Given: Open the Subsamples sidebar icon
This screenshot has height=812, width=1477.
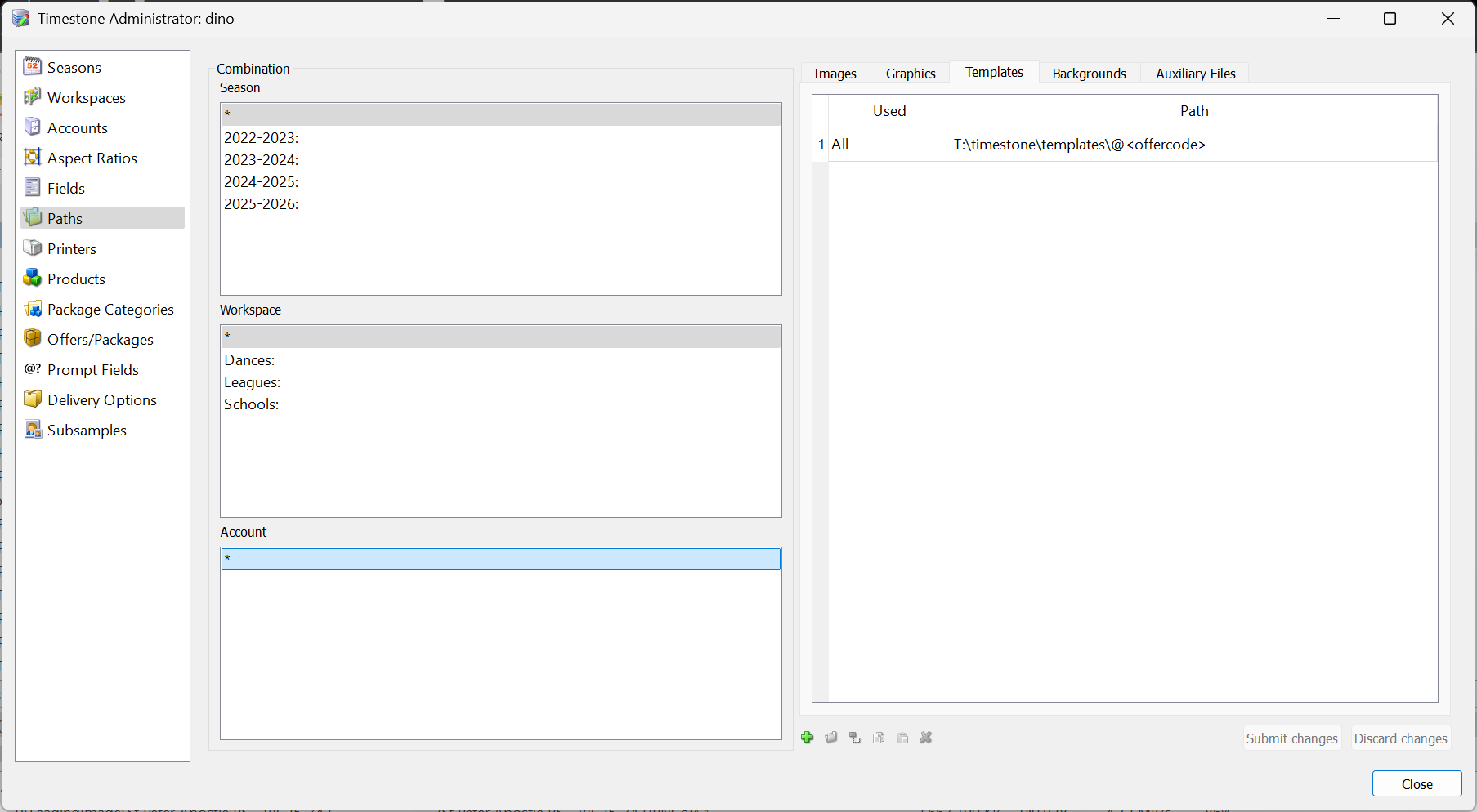Looking at the screenshot, I should [33, 430].
